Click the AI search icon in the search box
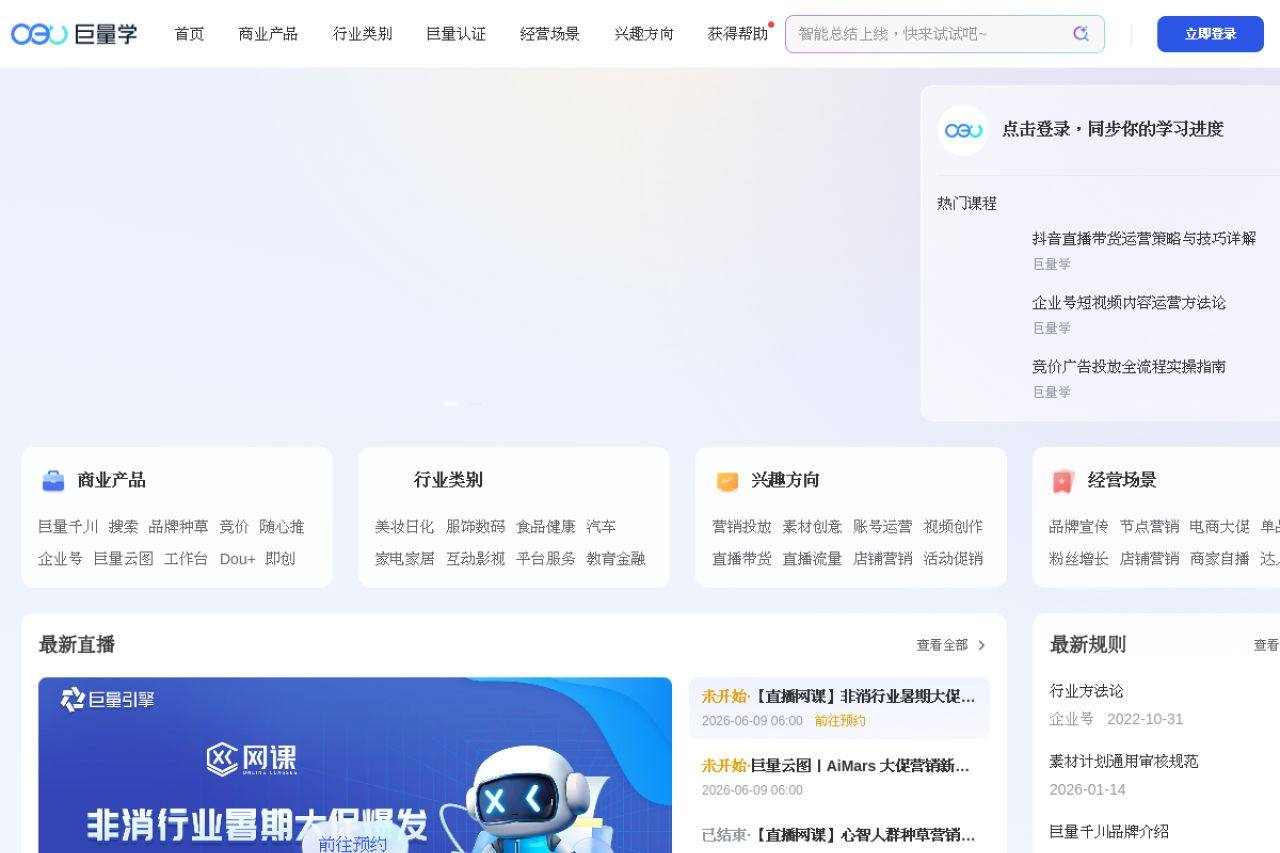This screenshot has width=1280, height=853. (1081, 34)
